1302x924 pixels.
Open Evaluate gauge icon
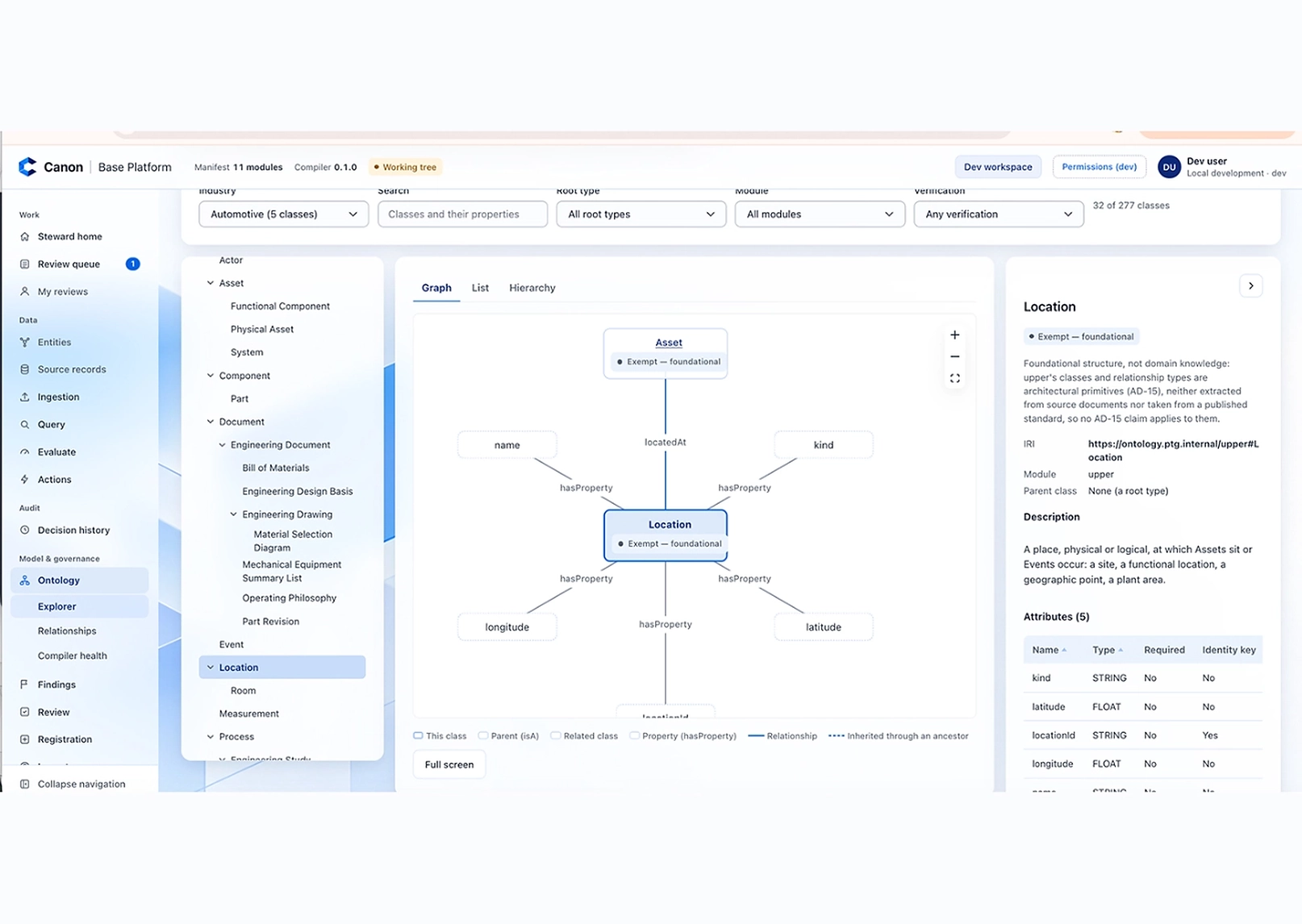(x=25, y=452)
